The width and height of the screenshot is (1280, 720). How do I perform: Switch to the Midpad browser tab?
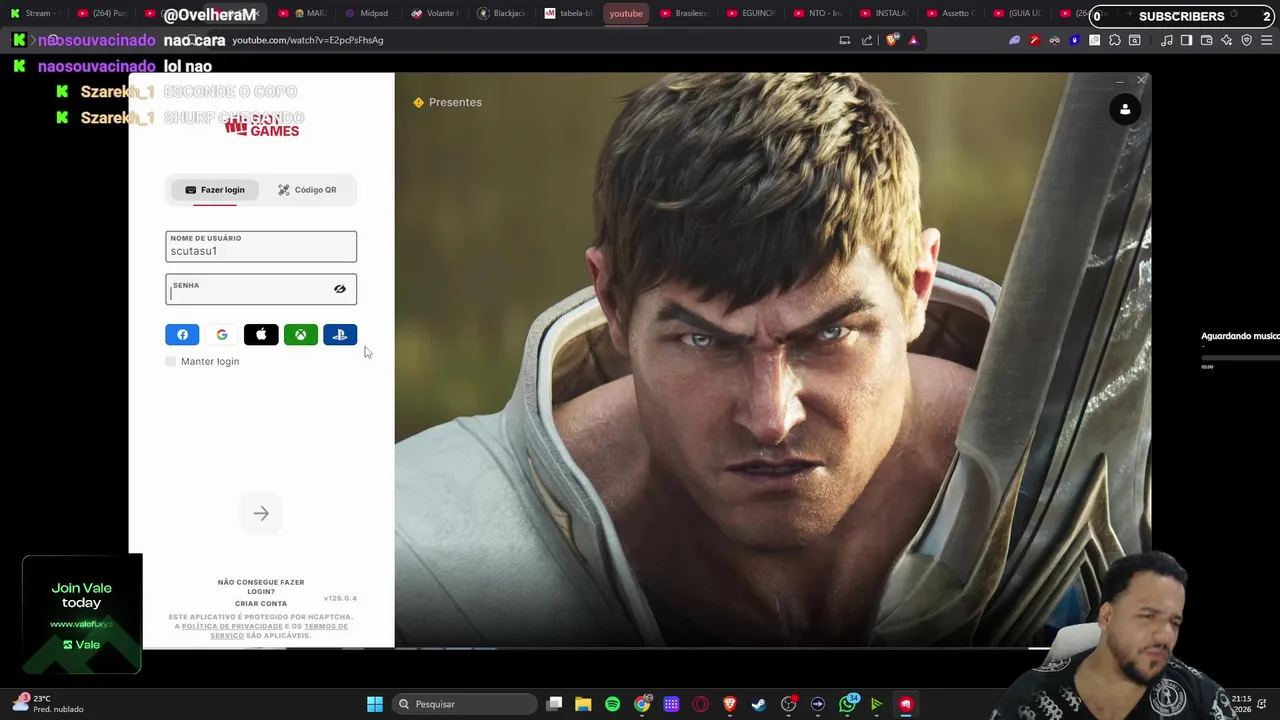tap(366, 13)
